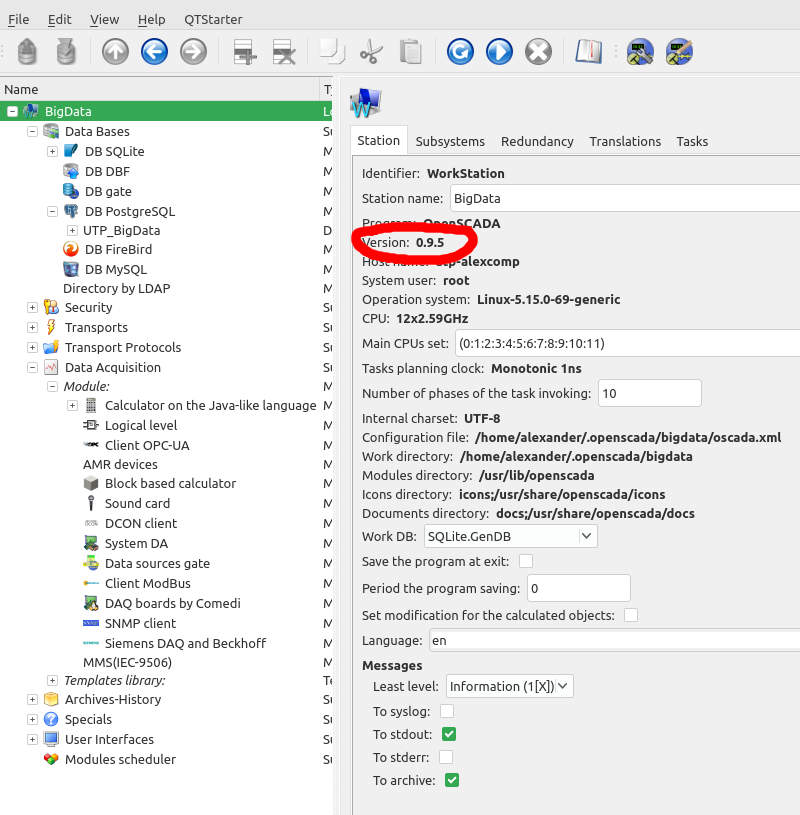Switch to the Subsystems tab
800x815 pixels.
pyautogui.click(x=450, y=142)
